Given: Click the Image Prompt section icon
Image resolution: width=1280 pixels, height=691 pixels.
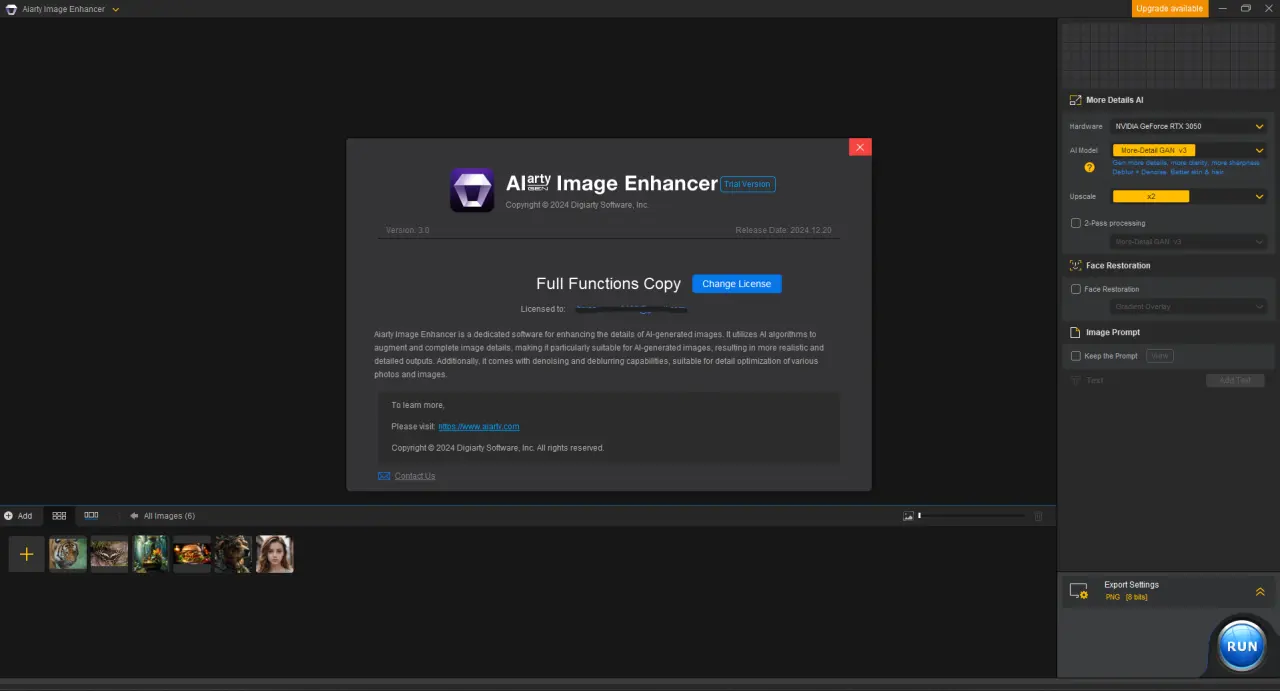Looking at the screenshot, I should [1076, 332].
